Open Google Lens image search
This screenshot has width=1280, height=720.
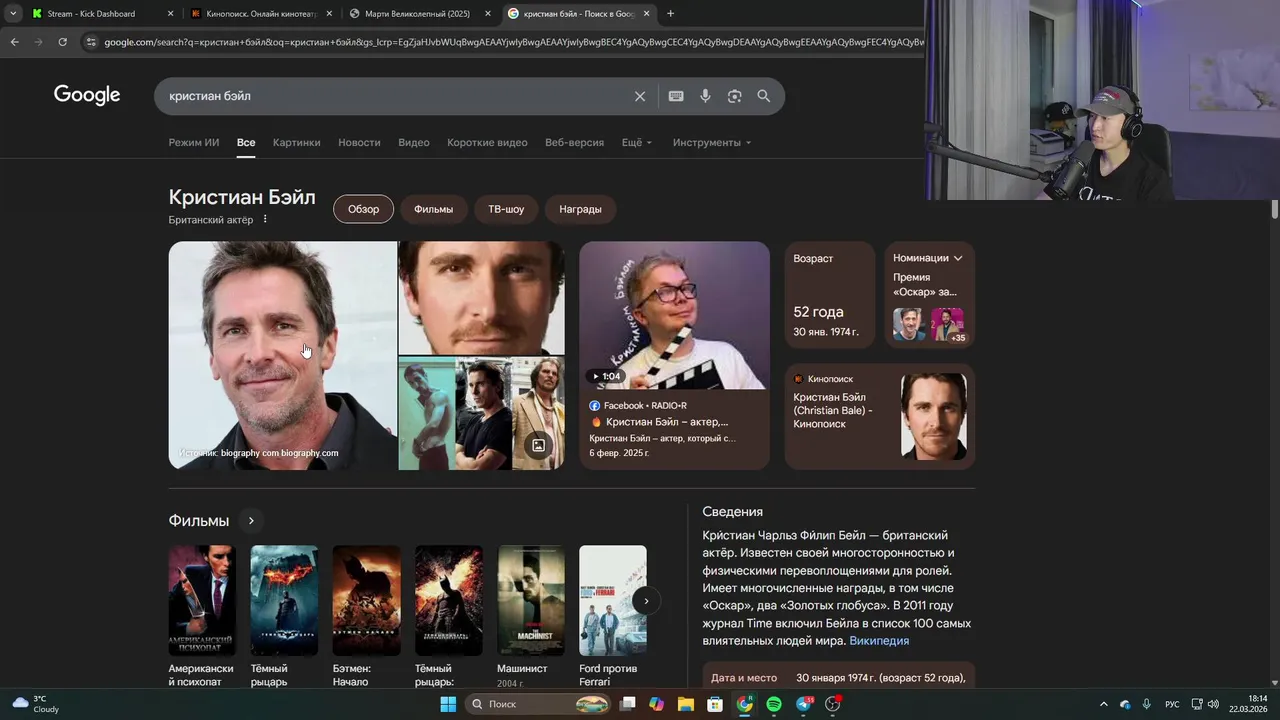click(735, 96)
